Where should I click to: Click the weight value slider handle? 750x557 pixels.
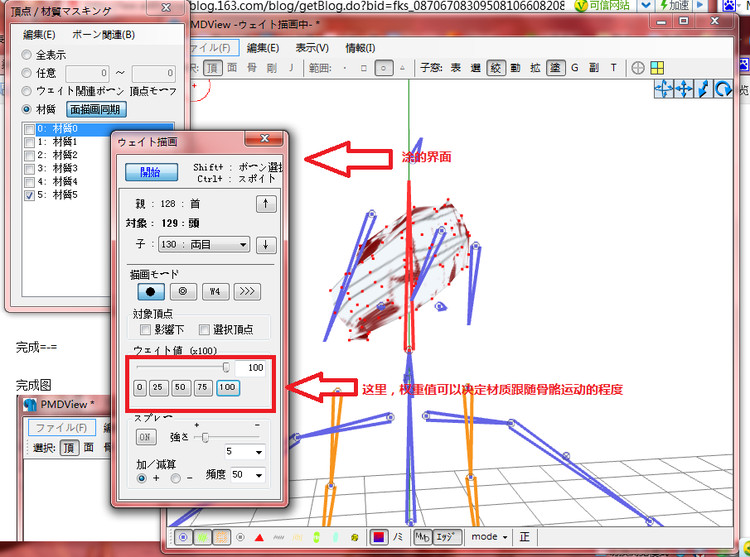(226, 367)
